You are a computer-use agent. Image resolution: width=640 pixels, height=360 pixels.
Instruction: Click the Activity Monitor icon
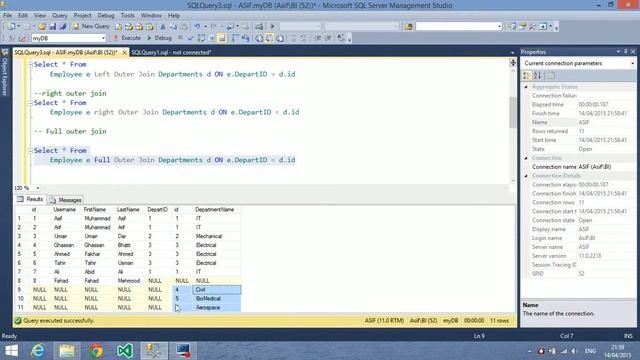(259, 27)
